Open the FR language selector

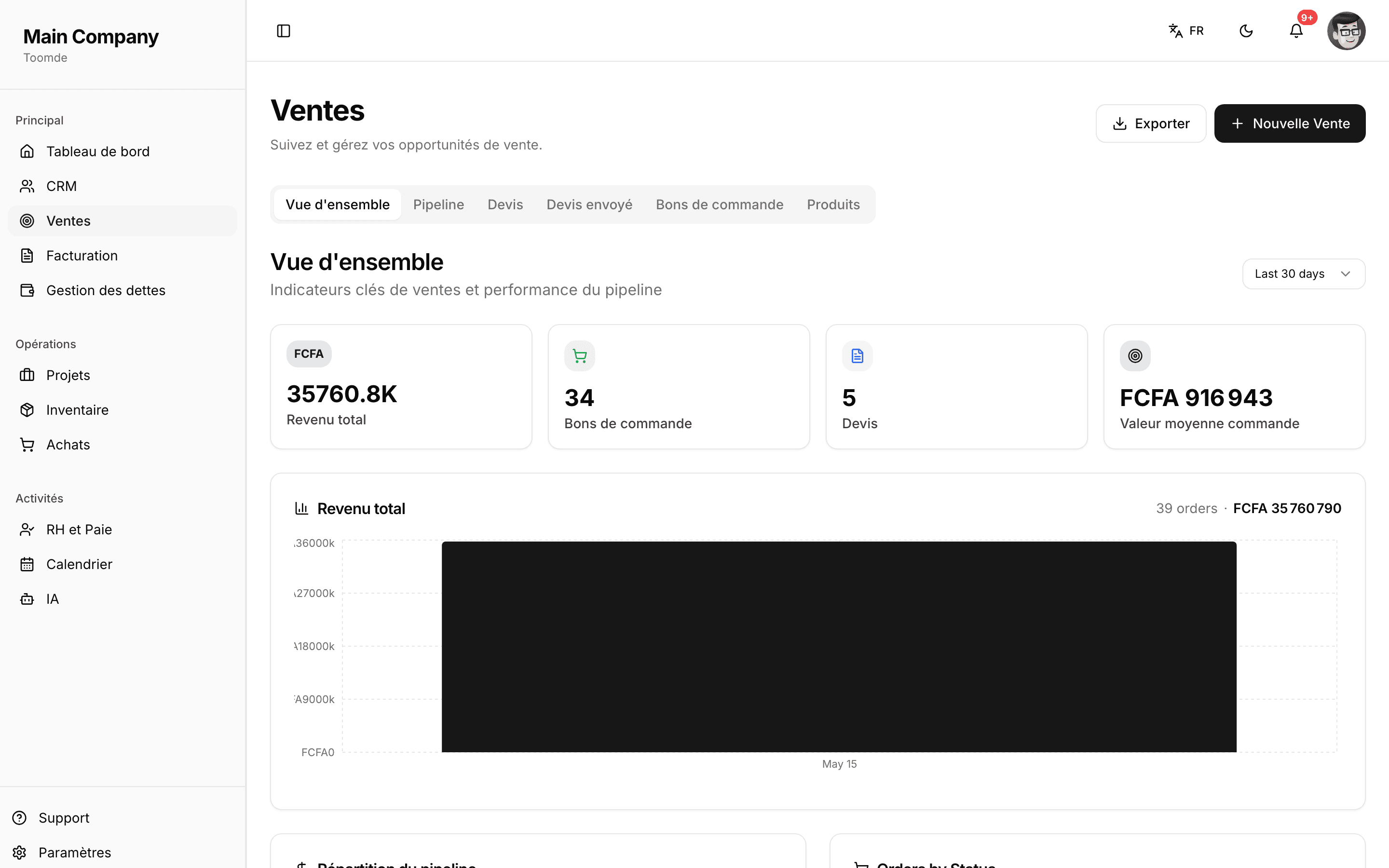1186,30
